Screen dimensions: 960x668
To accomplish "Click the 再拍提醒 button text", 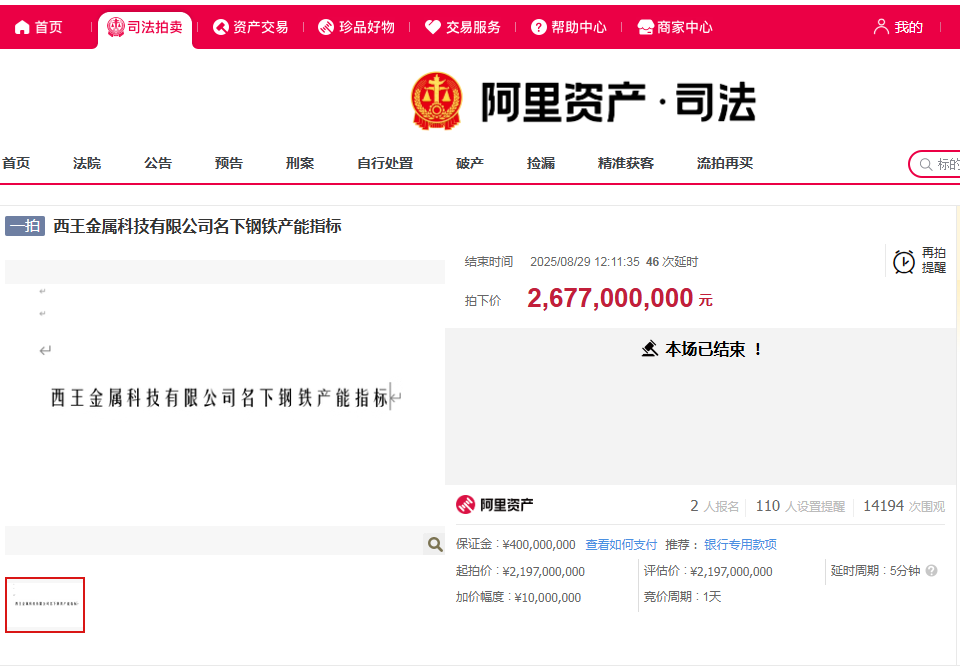I will coord(934,260).
